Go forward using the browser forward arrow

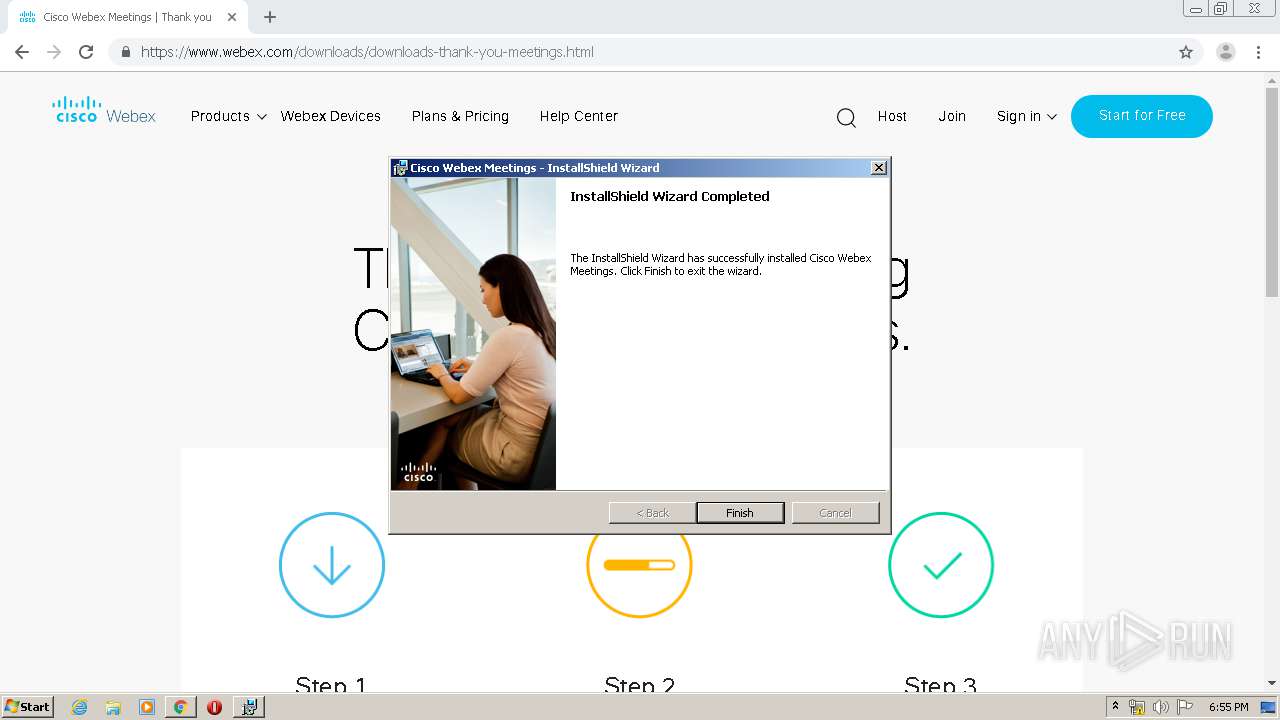(54, 52)
